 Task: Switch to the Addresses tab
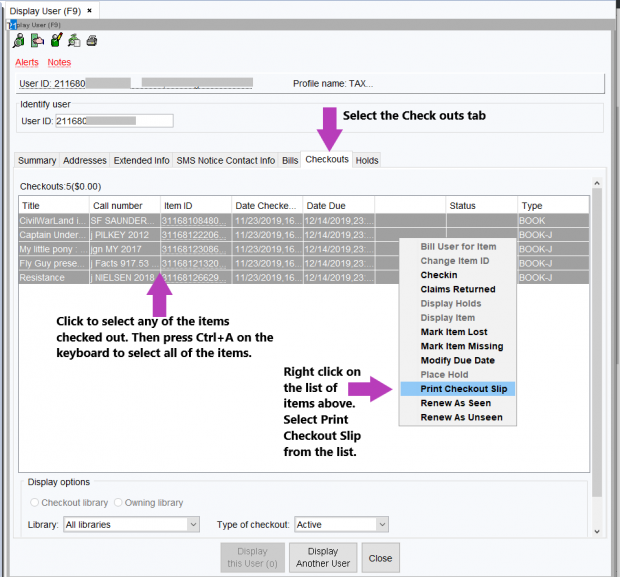tap(85, 161)
